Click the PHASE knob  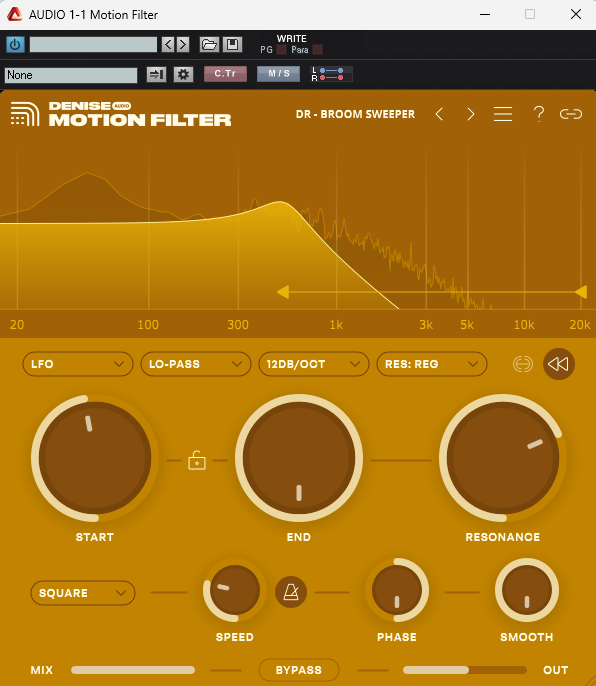pos(397,590)
